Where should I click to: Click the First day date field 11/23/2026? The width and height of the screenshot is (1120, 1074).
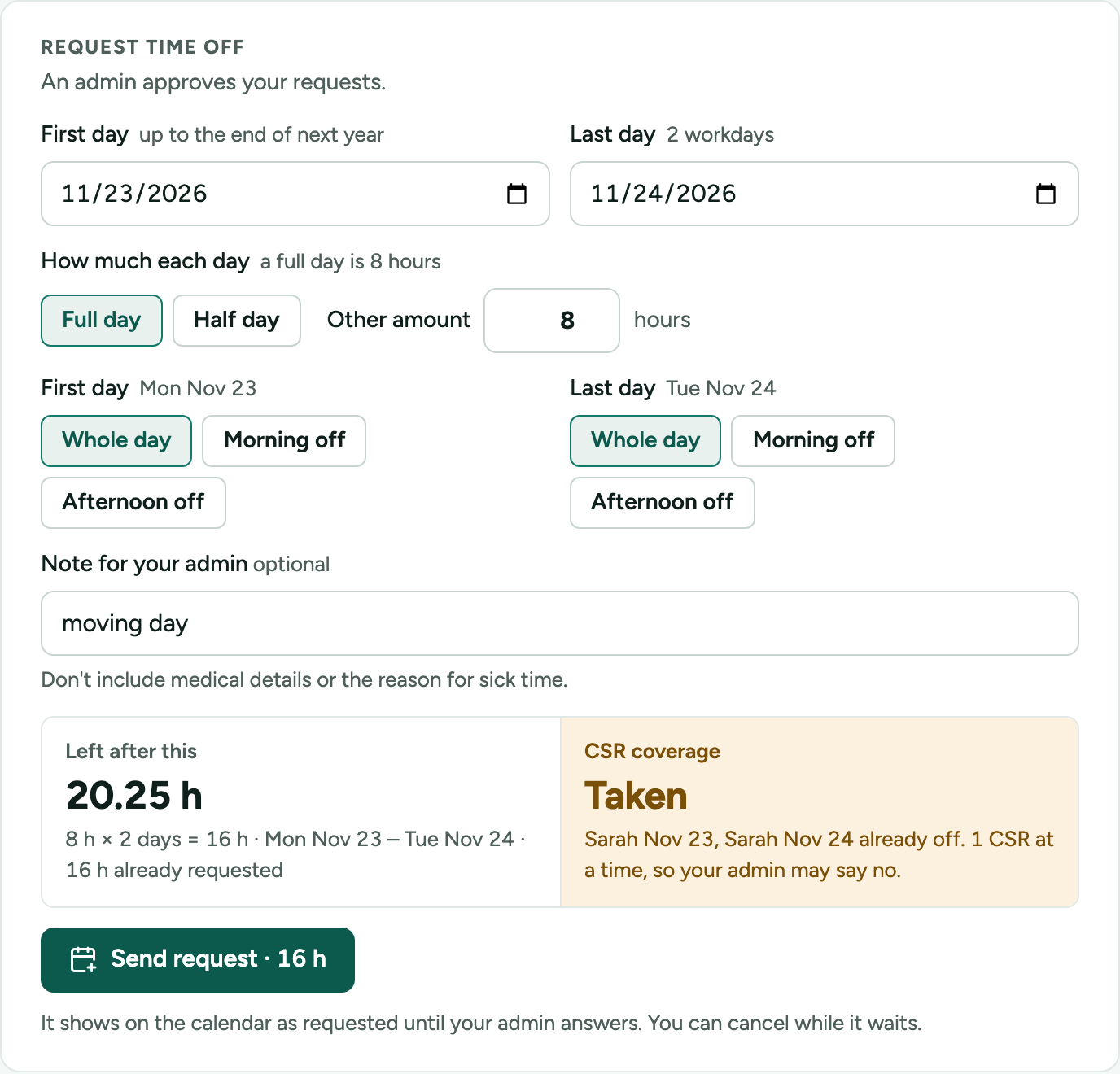tap(295, 194)
